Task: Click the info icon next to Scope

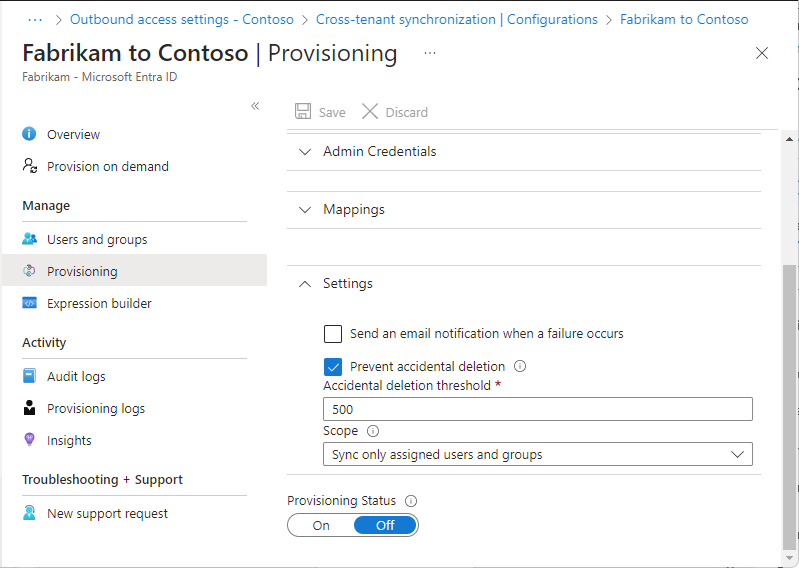Action: (373, 431)
